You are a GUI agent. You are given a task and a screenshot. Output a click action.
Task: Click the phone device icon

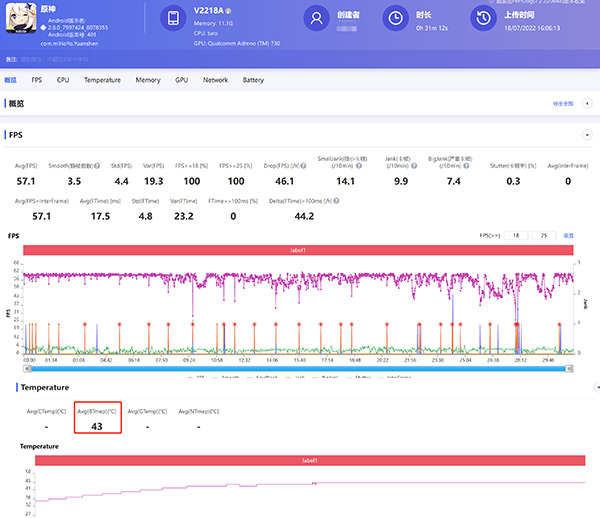click(x=173, y=19)
